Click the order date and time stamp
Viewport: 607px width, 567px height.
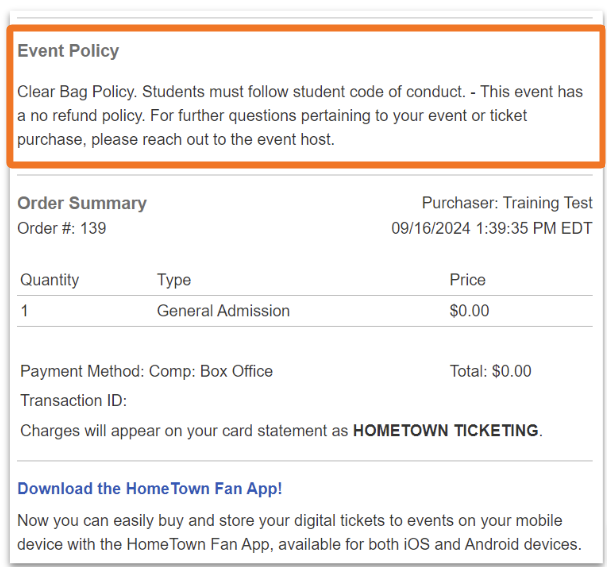491,228
